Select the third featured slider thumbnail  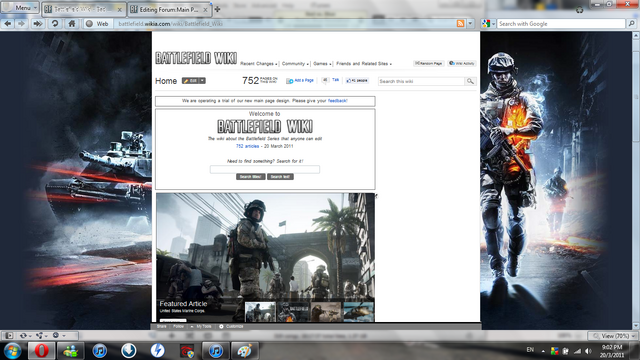pyautogui.click(x=326, y=312)
